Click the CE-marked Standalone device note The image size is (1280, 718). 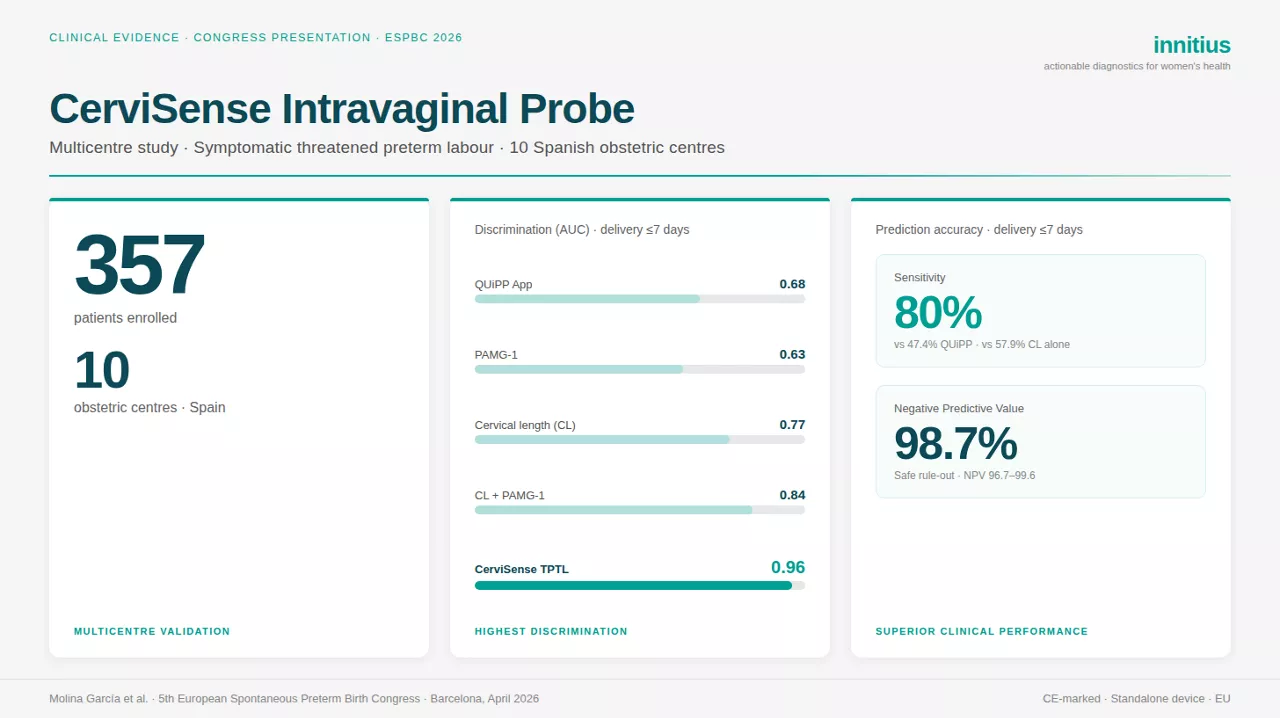point(1137,699)
